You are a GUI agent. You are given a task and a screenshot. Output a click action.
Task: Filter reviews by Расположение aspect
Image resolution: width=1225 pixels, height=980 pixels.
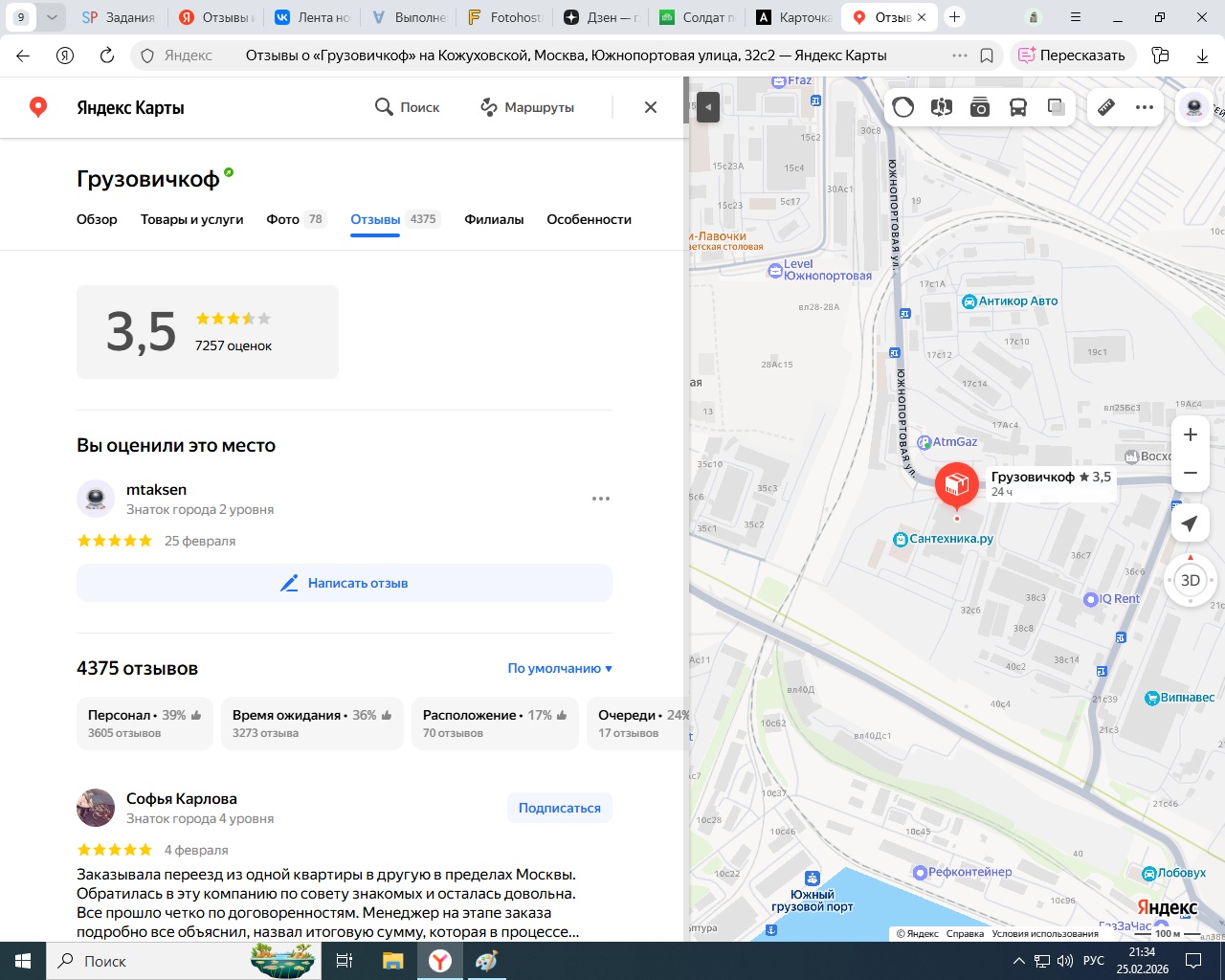(495, 724)
